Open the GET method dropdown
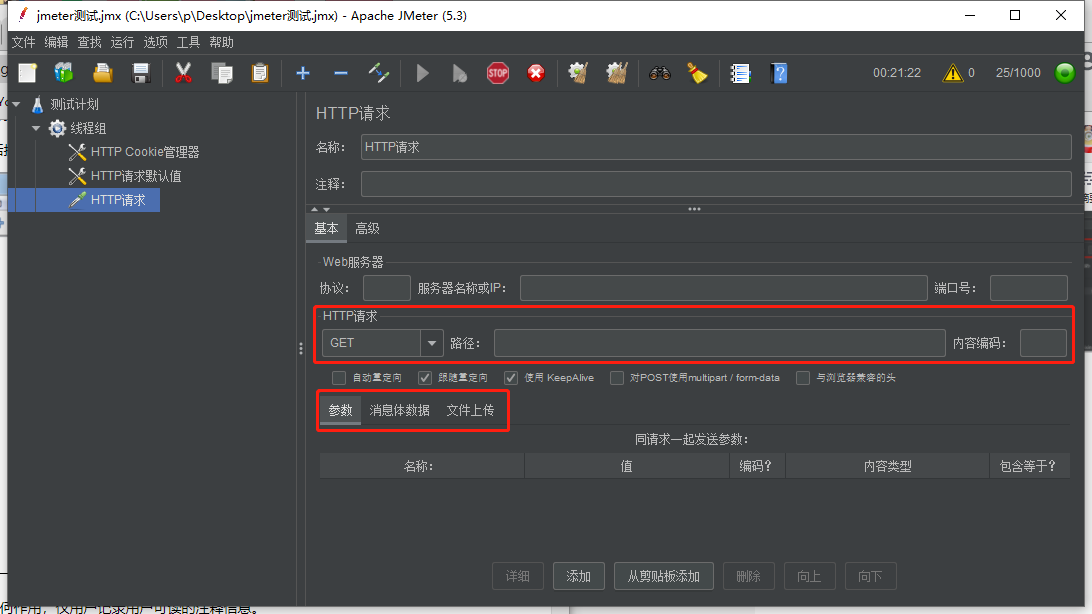The height and width of the screenshot is (614, 1092). [x=432, y=343]
